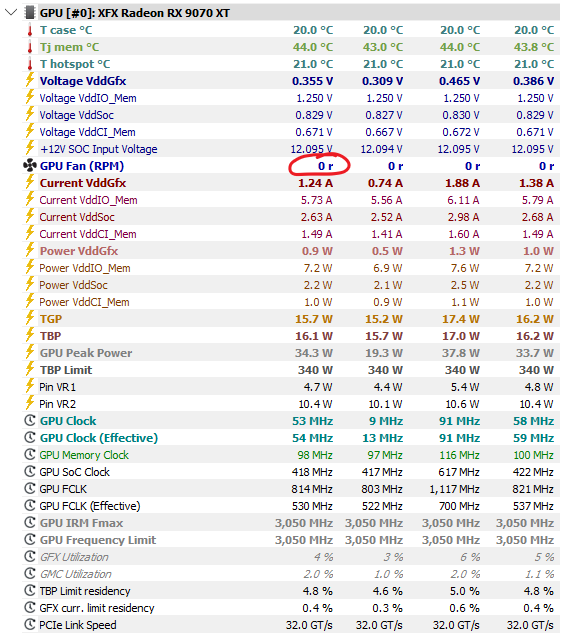Click the thermometer icon next to Tj mem
Viewport: 571px width, 638px height.
point(30,47)
